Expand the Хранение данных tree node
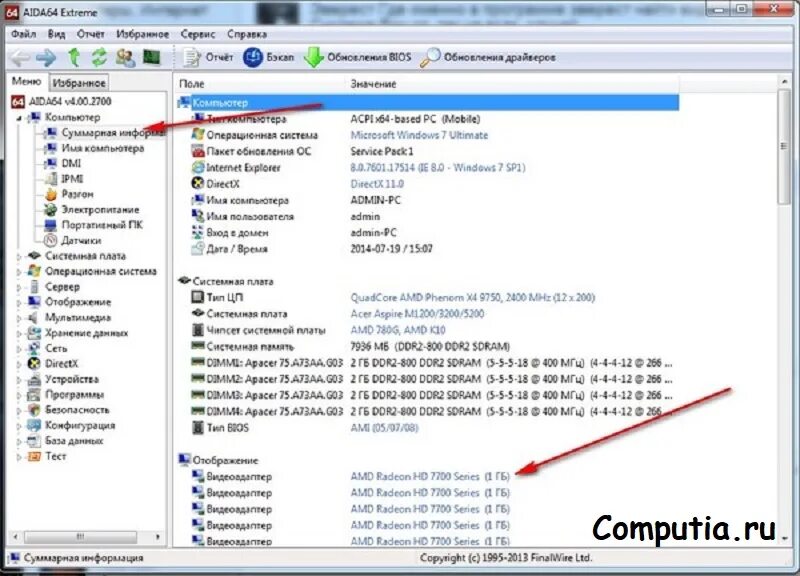The width and height of the screenshot is (800, 576). 19,334
